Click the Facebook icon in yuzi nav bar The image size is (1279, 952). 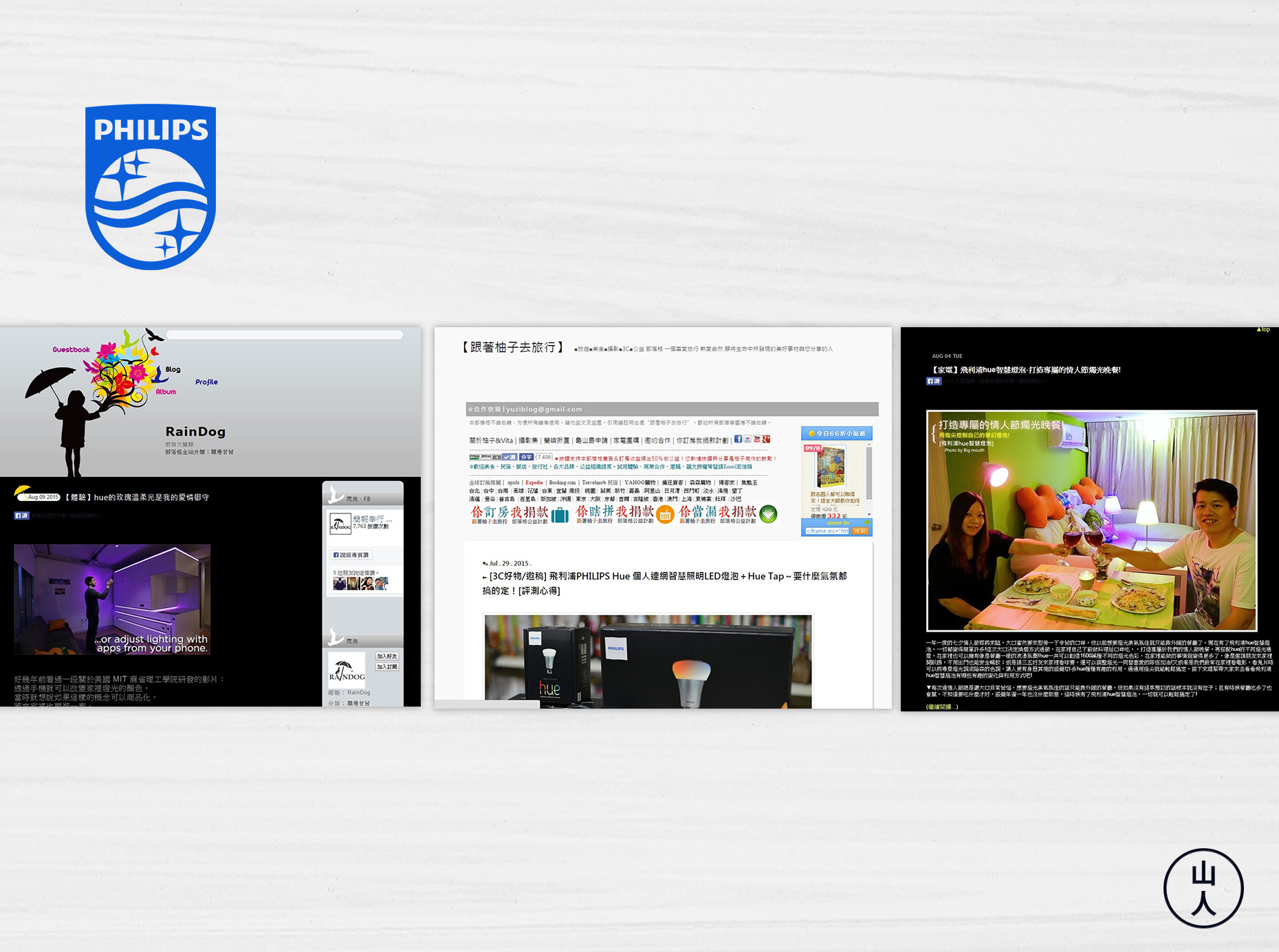pyautogui.click(x=738, y=439)
